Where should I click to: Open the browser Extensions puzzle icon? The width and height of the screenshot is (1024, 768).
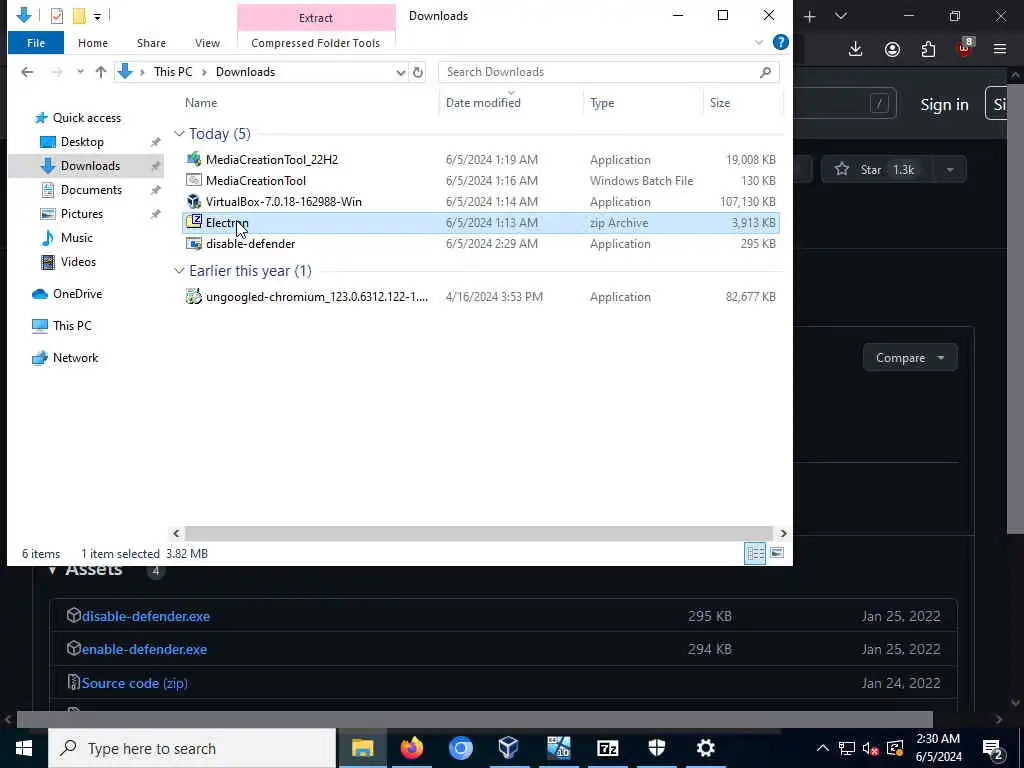[x=928, y=49]
